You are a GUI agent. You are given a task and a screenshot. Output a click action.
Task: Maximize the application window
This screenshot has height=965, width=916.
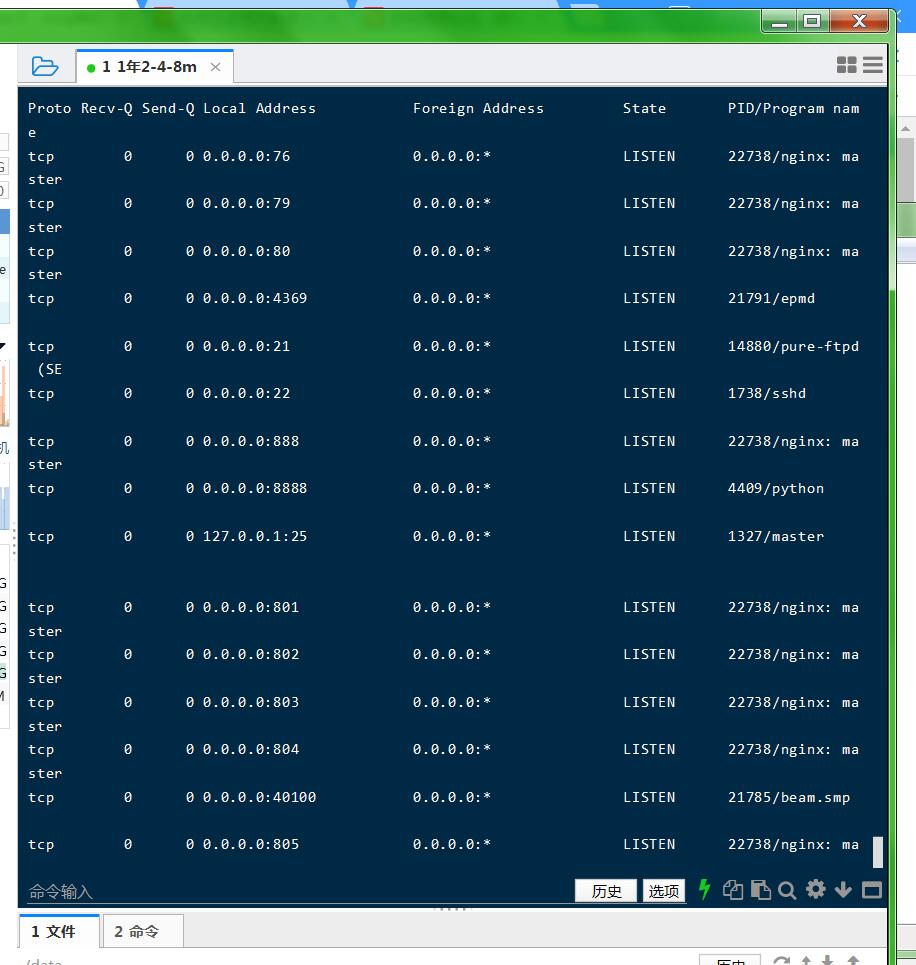point(812,21)
